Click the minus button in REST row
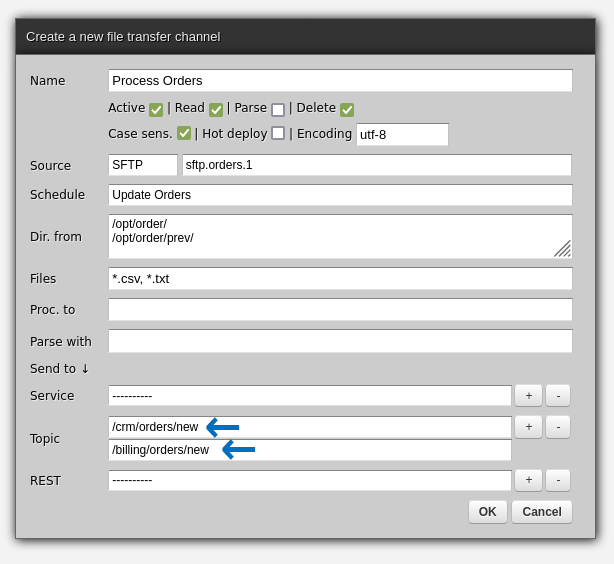The width and height of the screenshot is (614, 564). tap(558, 481)
